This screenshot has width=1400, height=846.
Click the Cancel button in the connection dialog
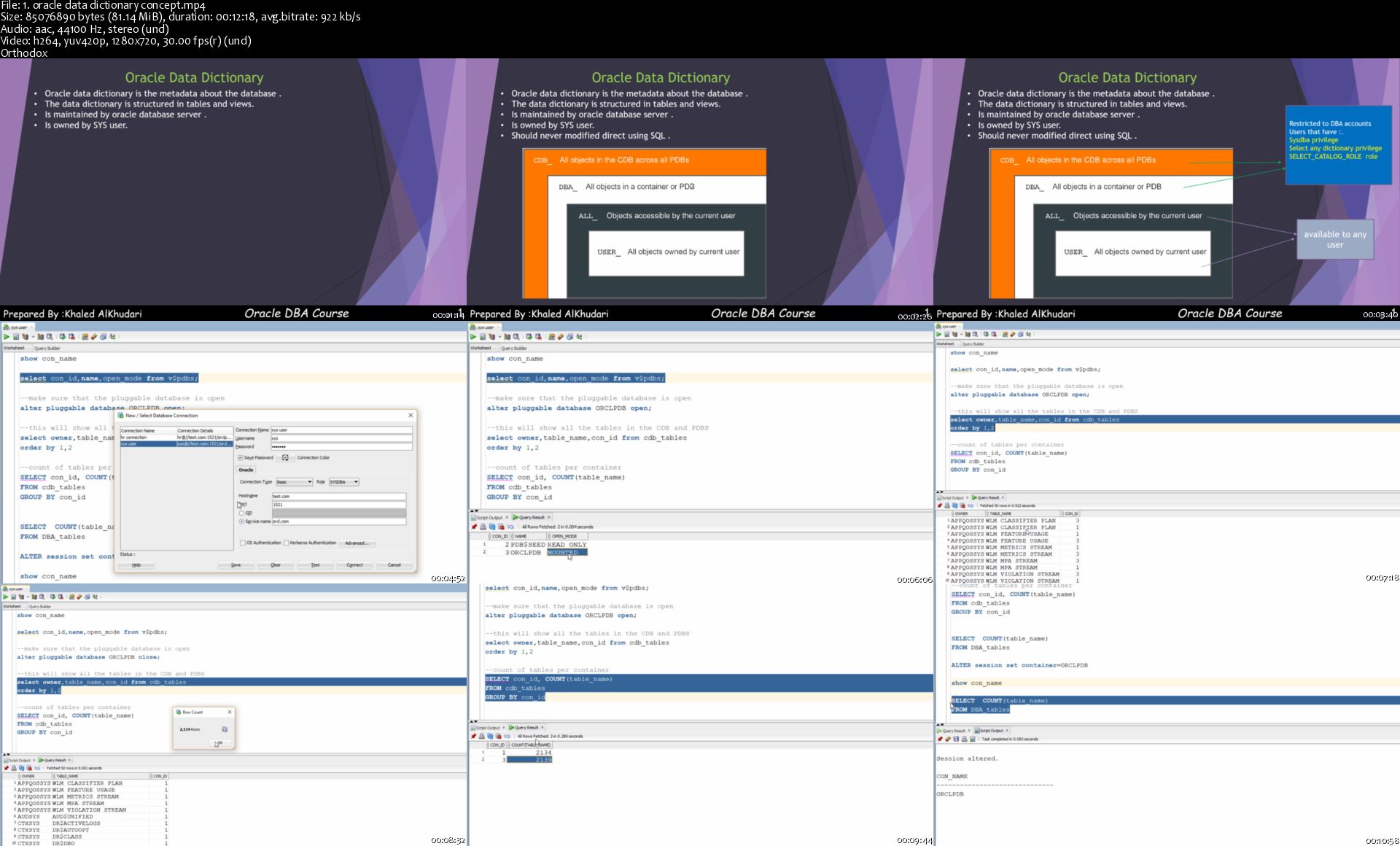coord(394,564)
